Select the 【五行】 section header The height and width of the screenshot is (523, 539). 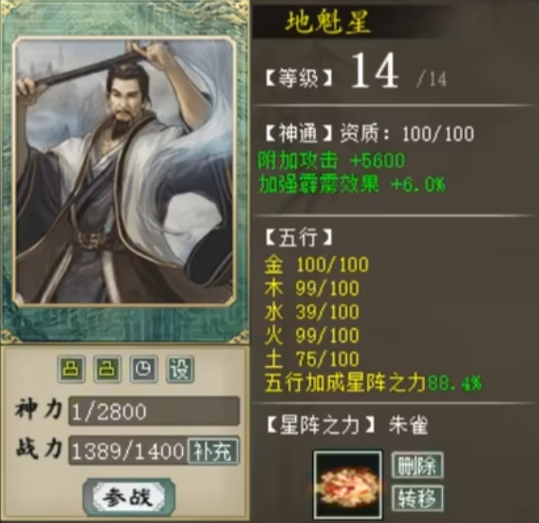(298, 237)
